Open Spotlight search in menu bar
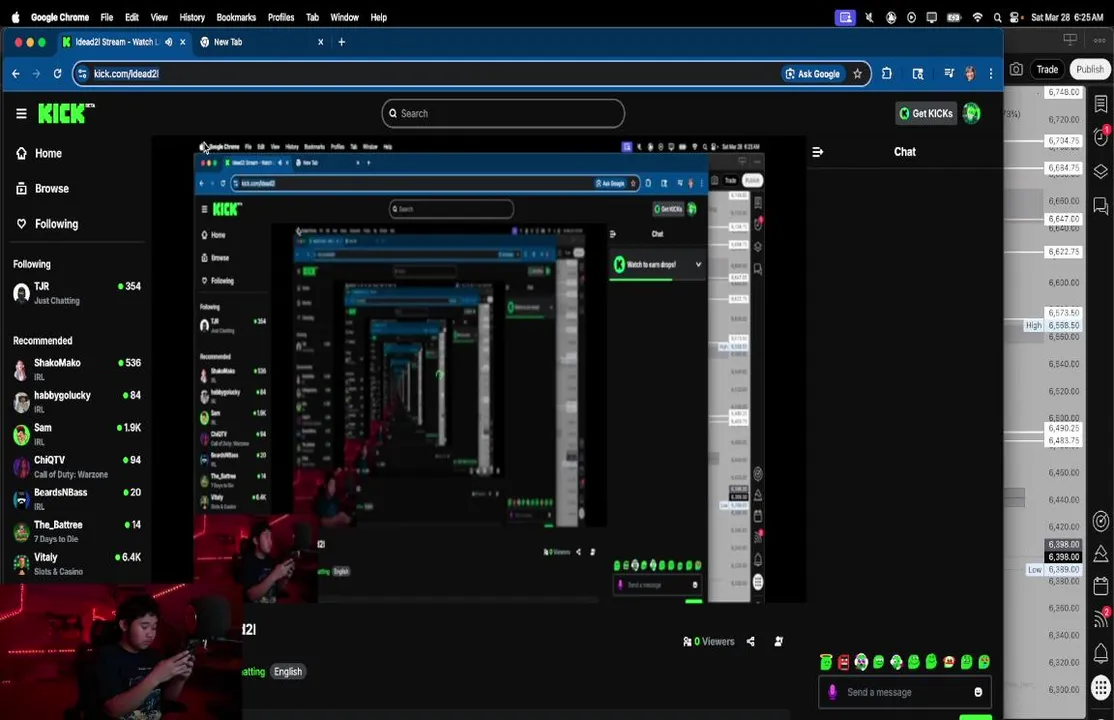1114x720 pixels. [x=997, y=17]
